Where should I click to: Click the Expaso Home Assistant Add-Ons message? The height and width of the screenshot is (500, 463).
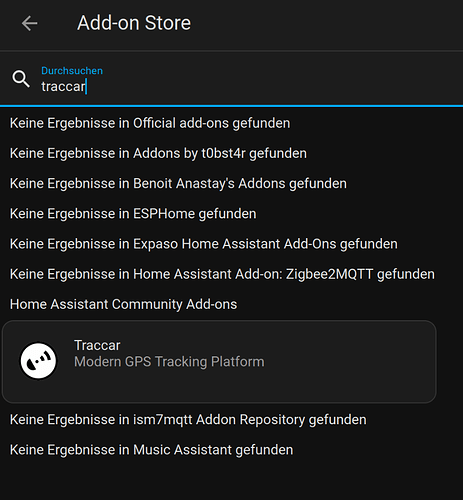pyautogui.click(x=204, y=244)
